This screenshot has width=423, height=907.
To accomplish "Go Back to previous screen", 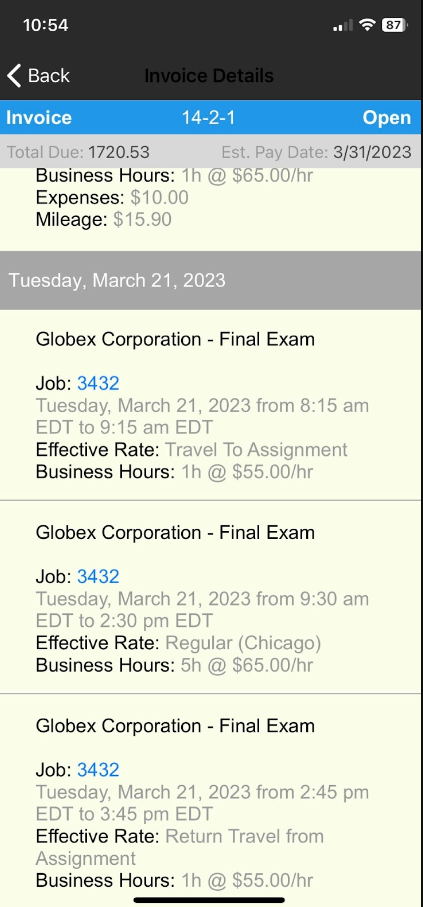I will pyautogui.click(x=38, y=76).
